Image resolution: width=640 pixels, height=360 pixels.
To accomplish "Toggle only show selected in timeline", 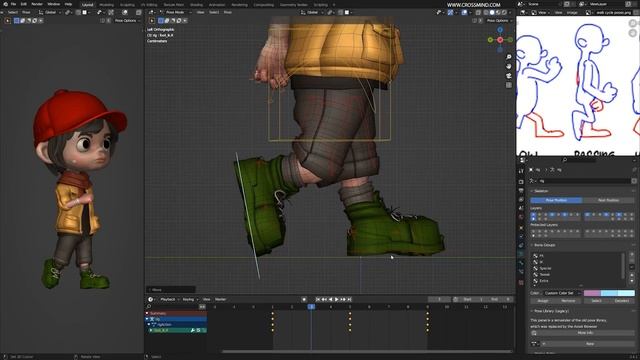I will tap(202, 307).
